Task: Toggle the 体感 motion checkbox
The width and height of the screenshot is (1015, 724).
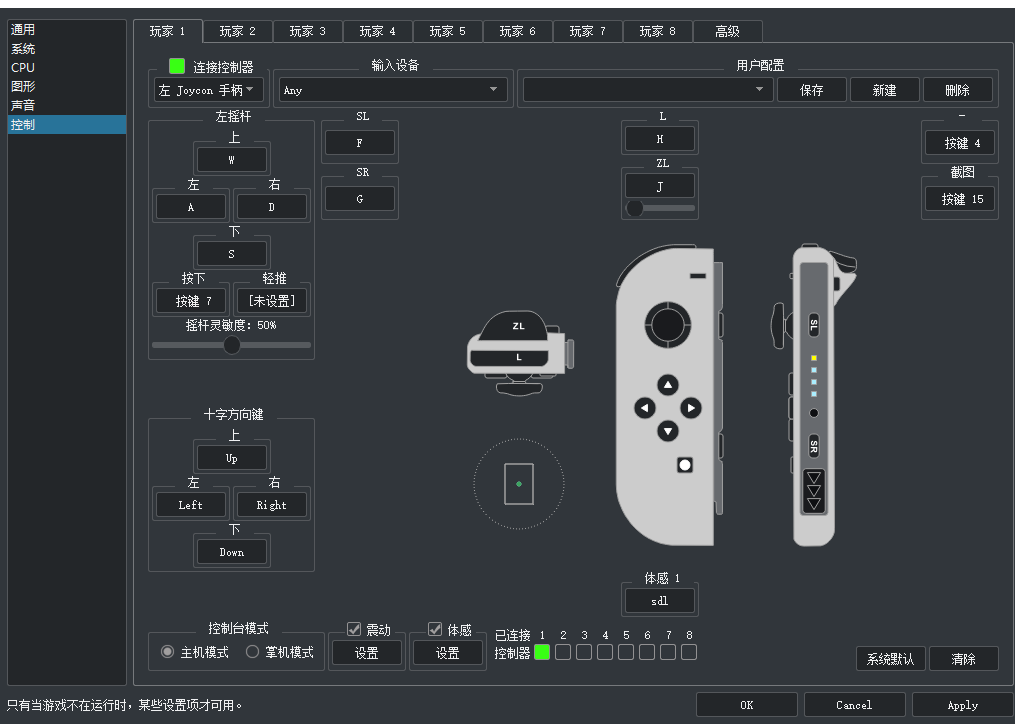Action: tap(435, 629)
